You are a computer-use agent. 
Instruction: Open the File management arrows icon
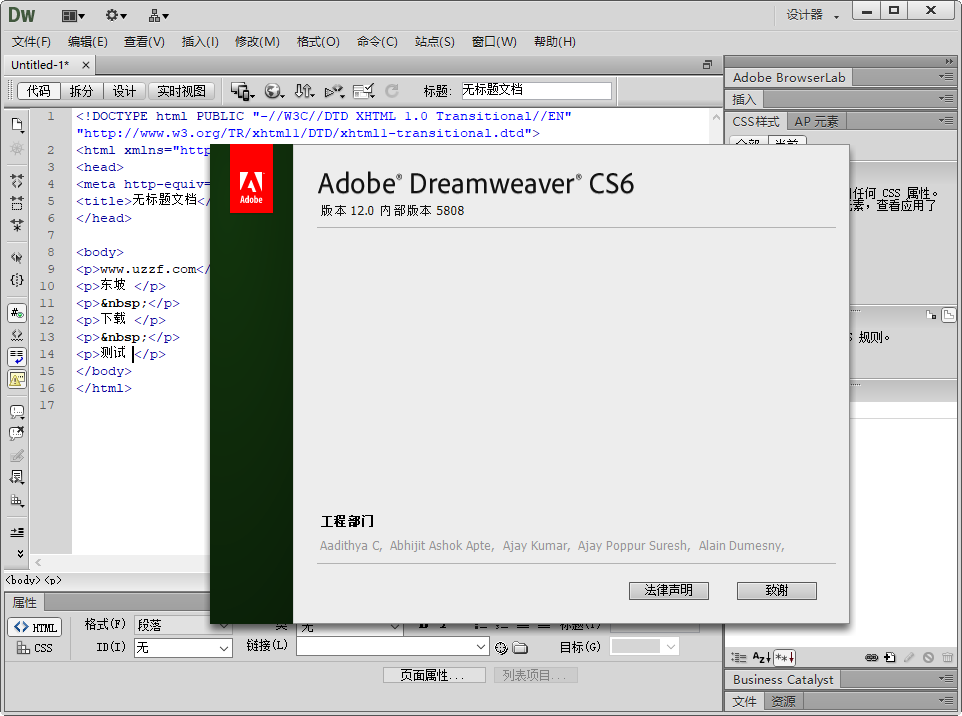(304, 91)
